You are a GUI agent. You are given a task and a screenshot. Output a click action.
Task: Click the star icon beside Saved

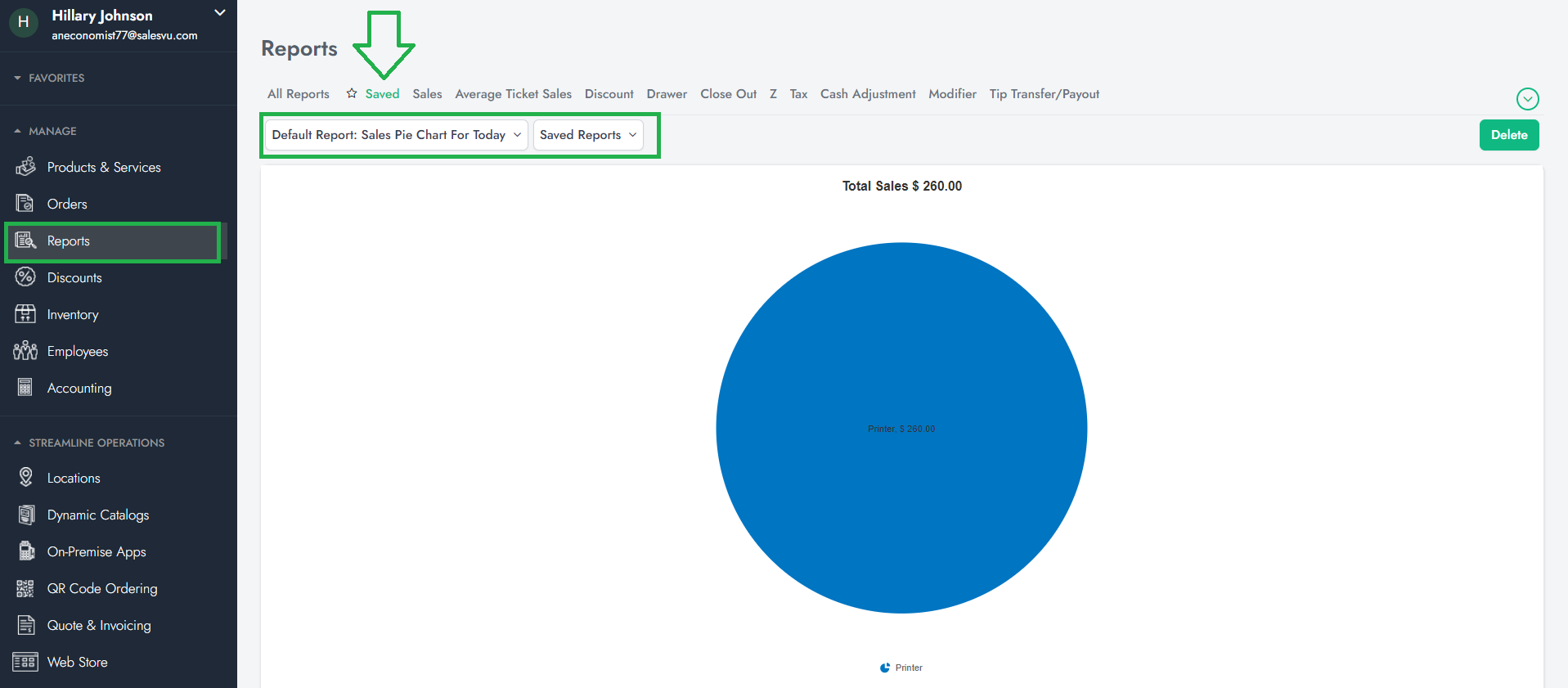352,93
